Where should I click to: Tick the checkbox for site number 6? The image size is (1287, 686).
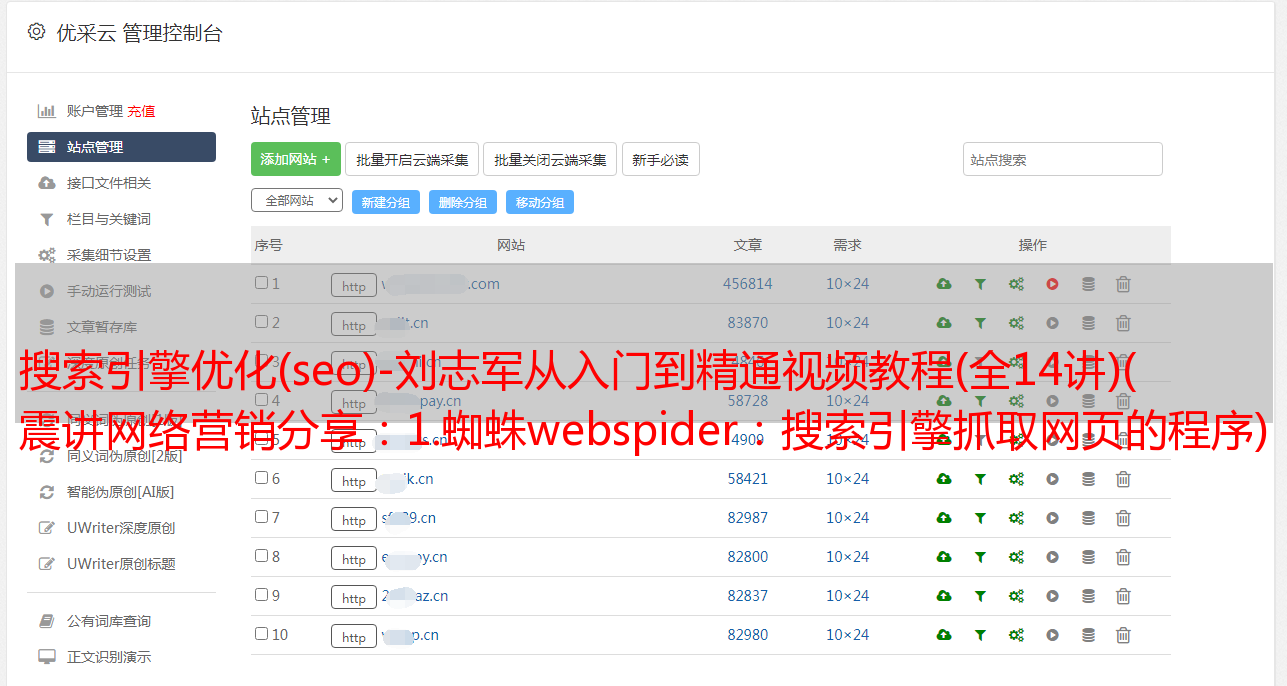(x=261, y=478)
